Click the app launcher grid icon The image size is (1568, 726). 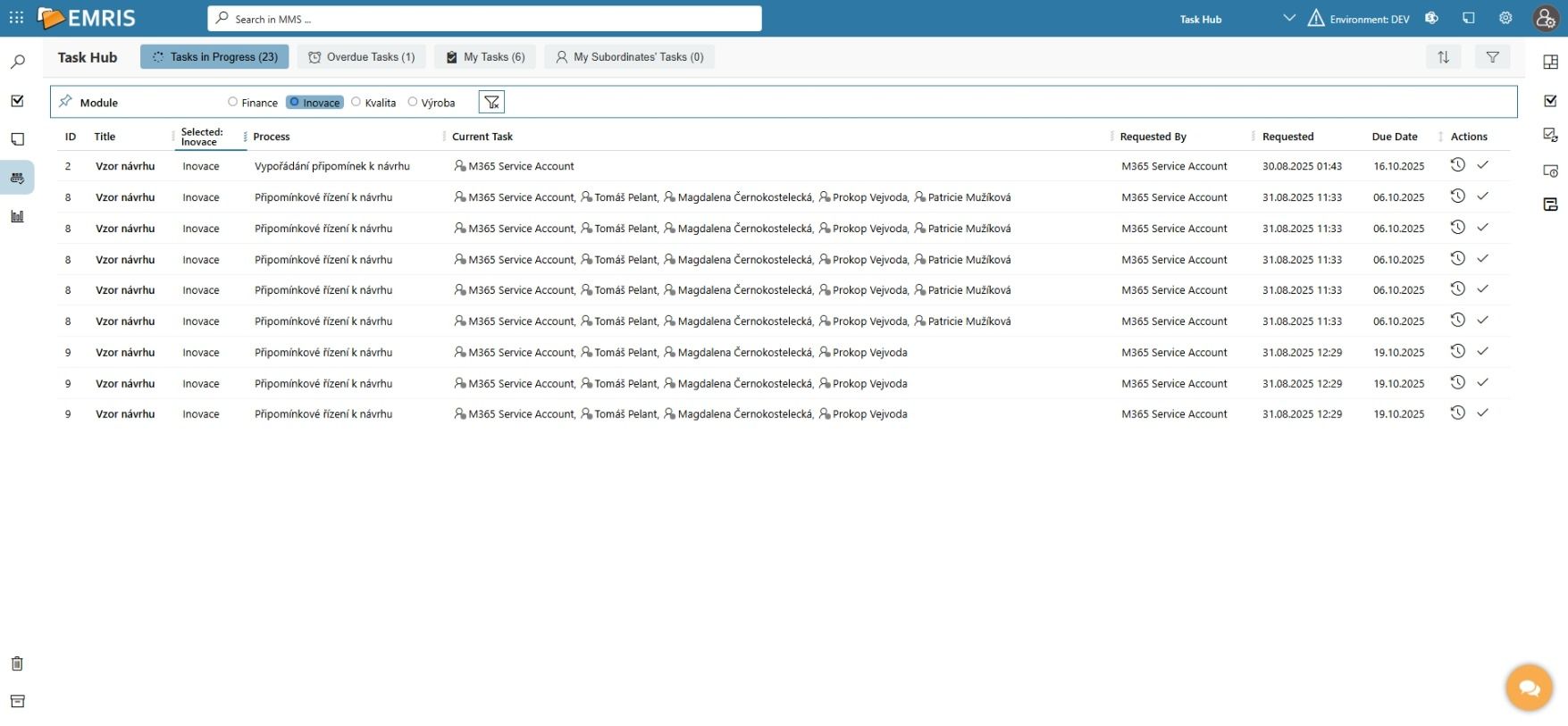16,18
